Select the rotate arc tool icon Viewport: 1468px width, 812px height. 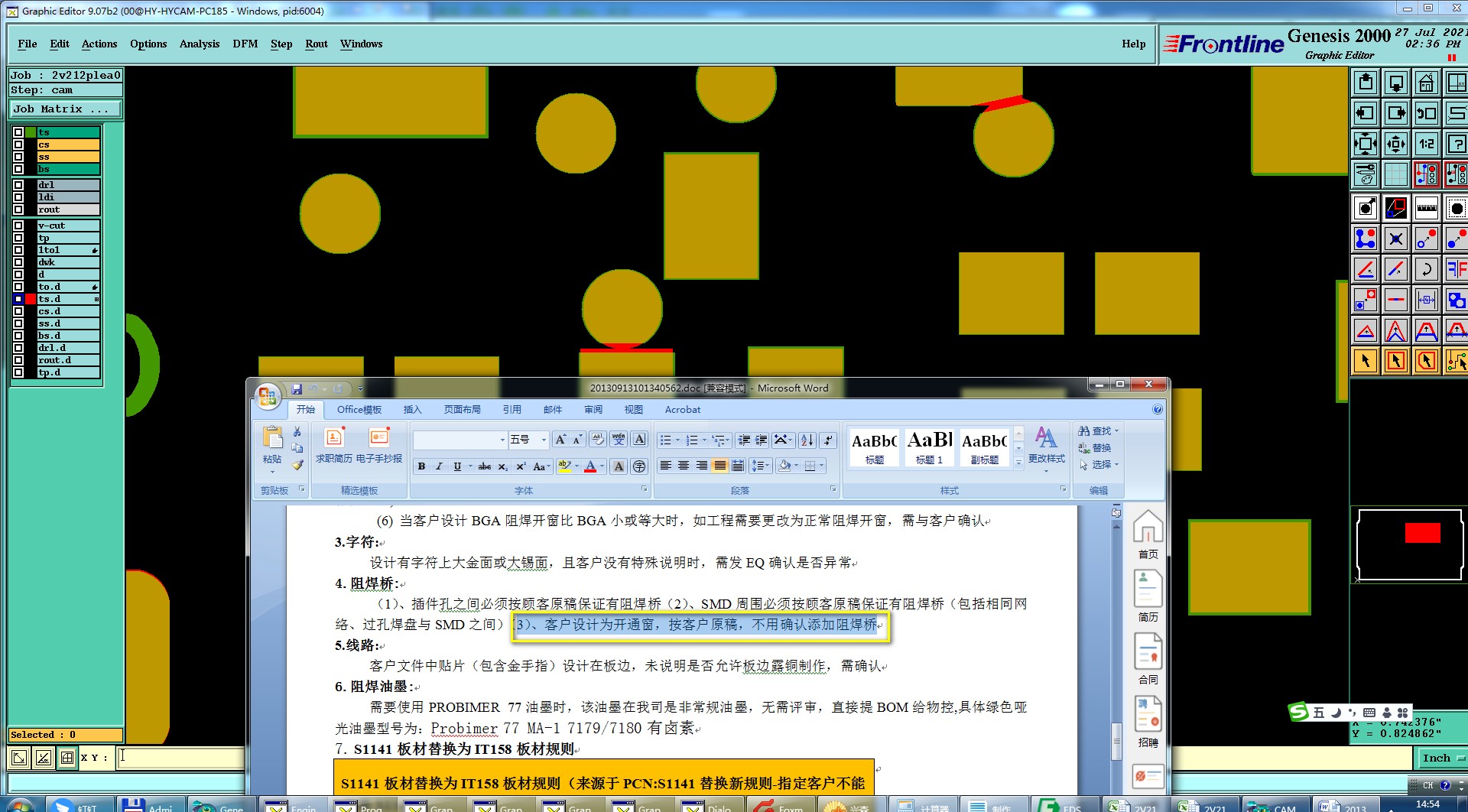point(1426,269)
